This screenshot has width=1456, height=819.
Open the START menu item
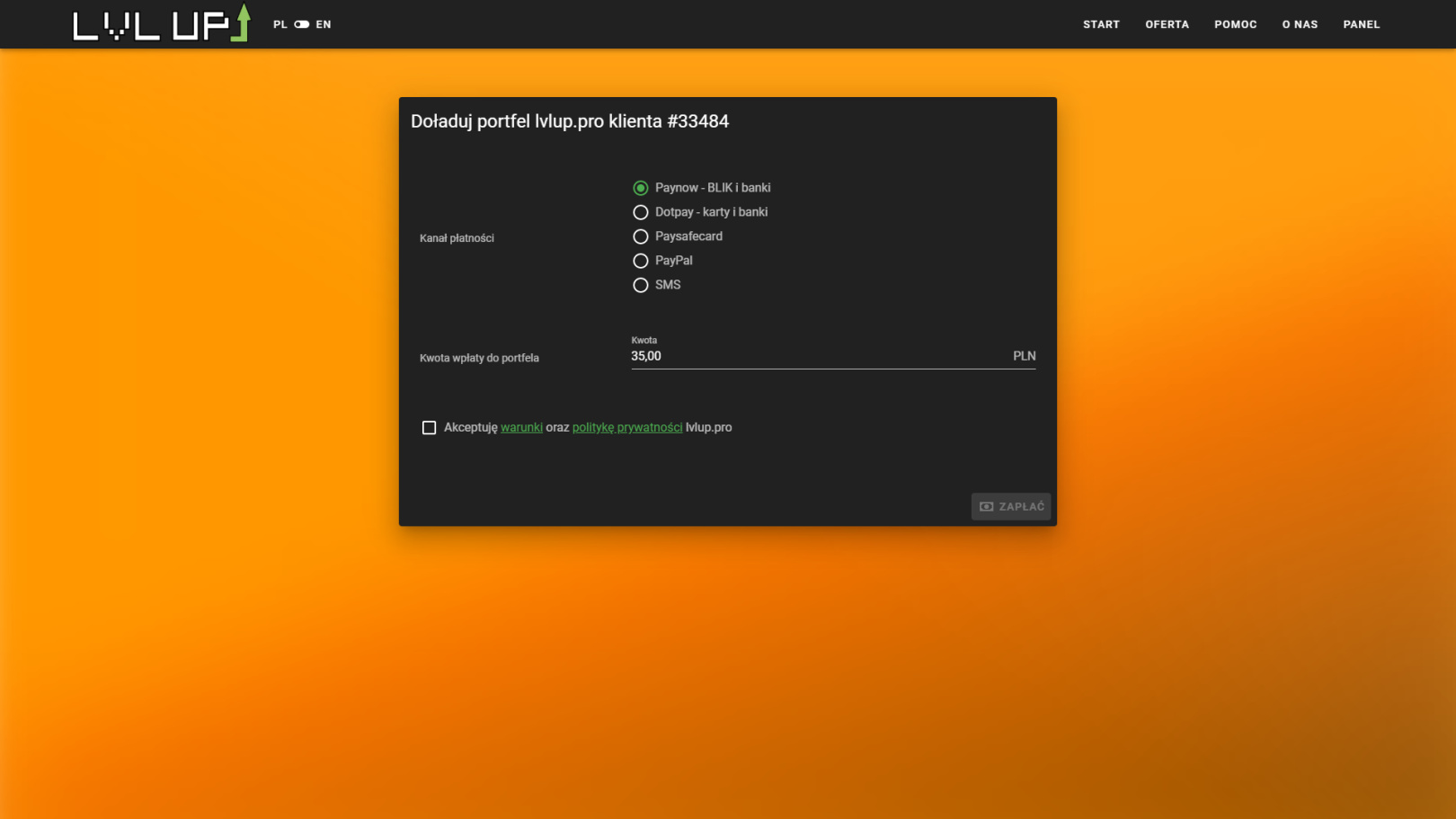(1101, 24)
